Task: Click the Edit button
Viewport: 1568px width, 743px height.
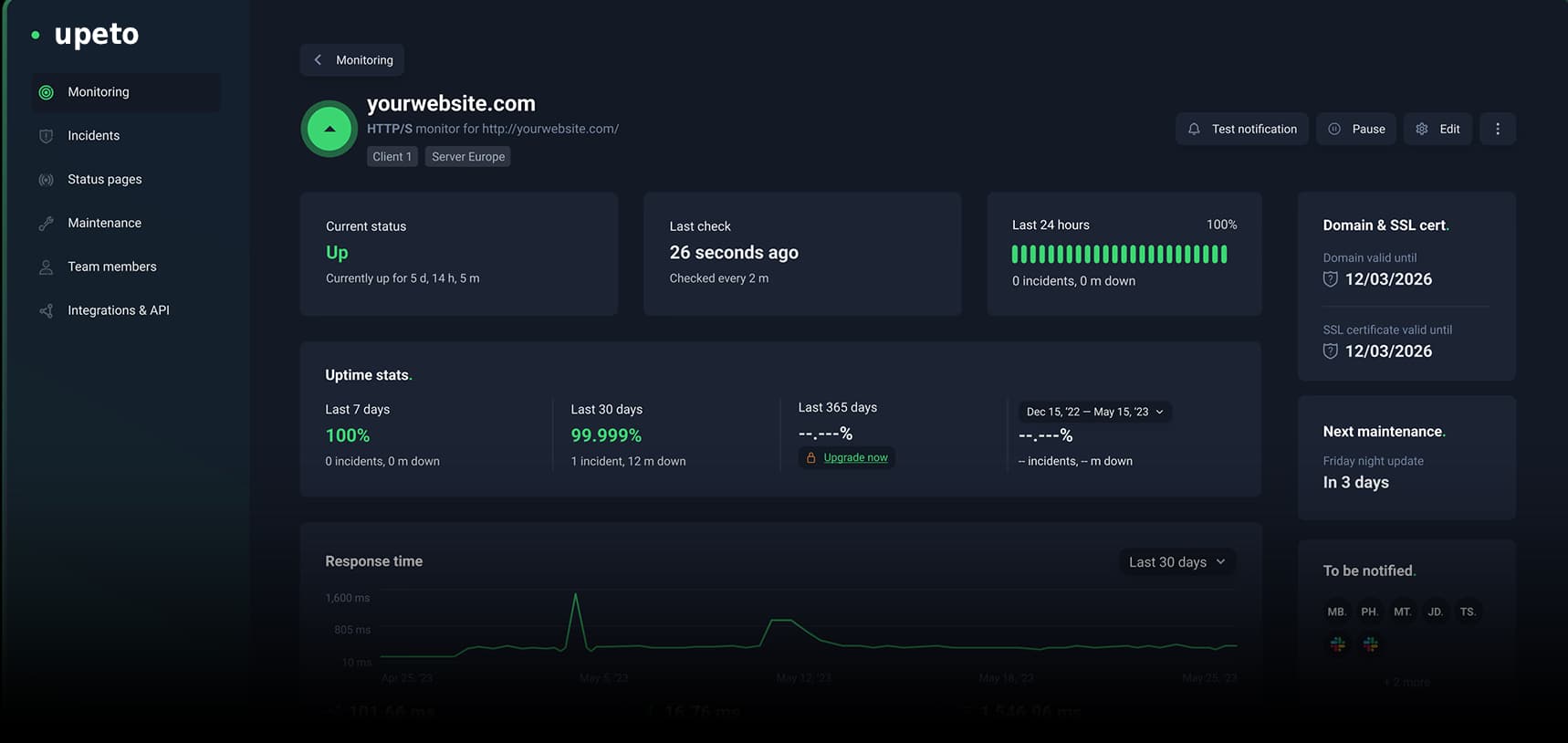Action: coord(1437,130)
